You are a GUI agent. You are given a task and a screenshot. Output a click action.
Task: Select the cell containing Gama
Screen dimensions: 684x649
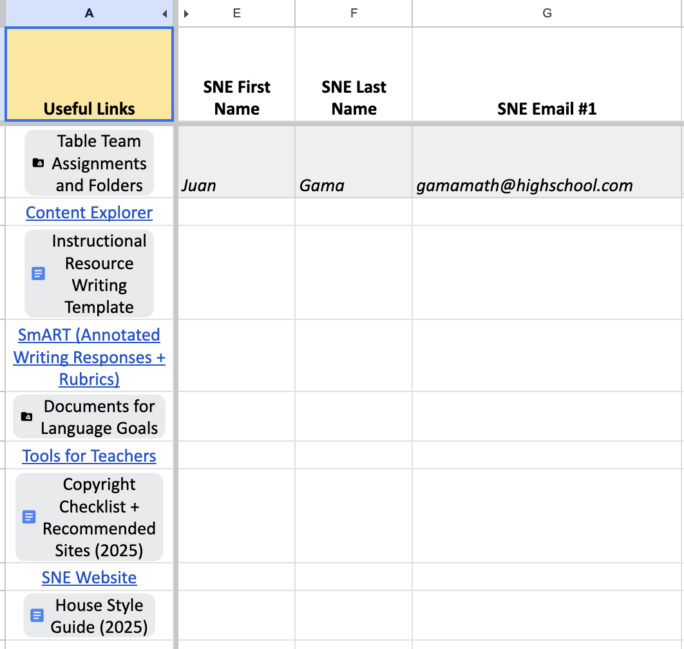[x=354, y=162]
